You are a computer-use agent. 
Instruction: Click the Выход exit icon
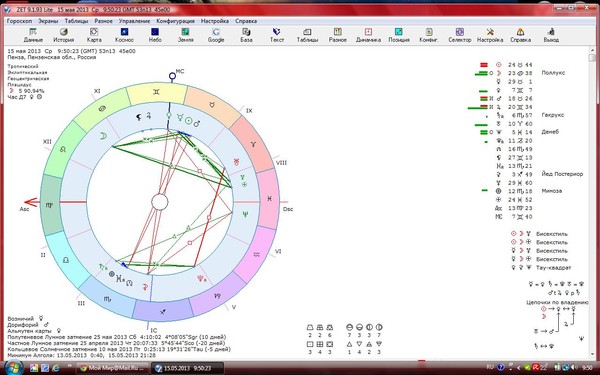click(551, 35)
